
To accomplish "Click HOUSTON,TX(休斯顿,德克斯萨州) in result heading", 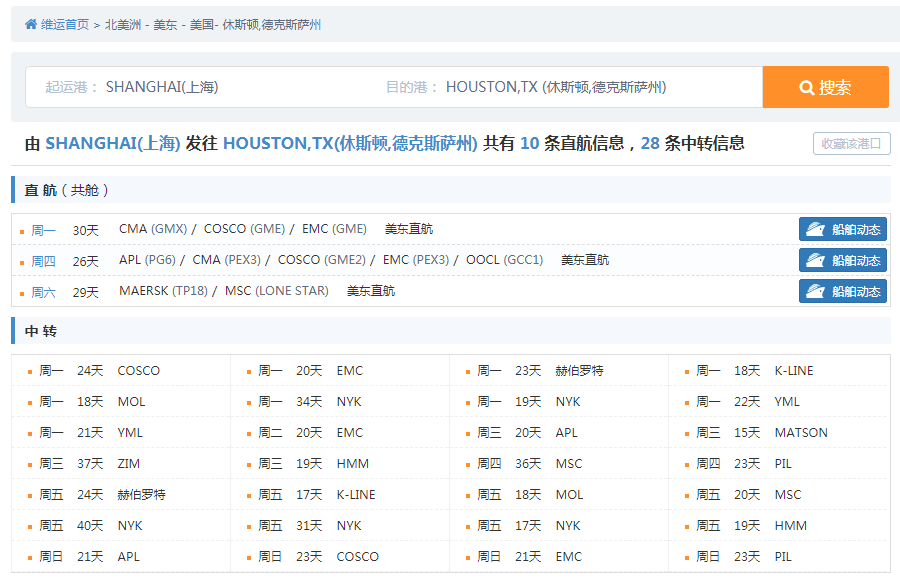I will click(x=350, y=143).
